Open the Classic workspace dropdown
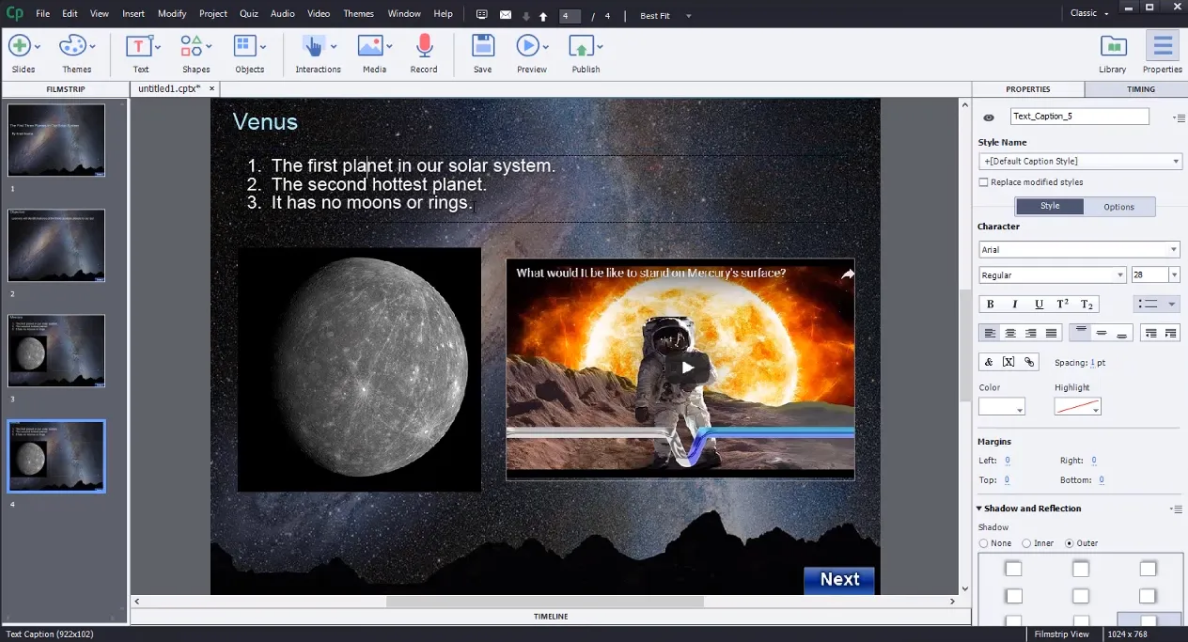Screen dimensions: 1188x642 click(1090, 13)
